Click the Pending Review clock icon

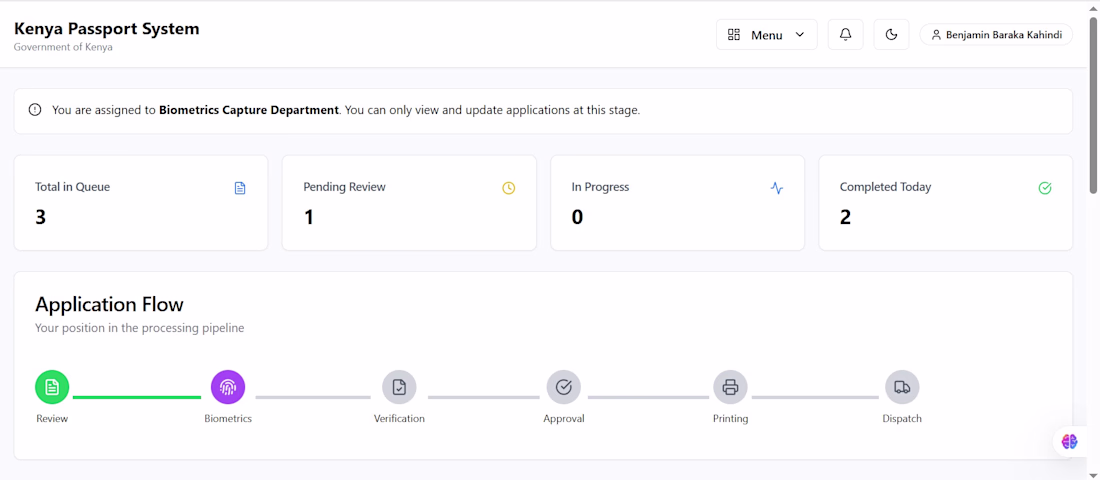click(508, 188)
